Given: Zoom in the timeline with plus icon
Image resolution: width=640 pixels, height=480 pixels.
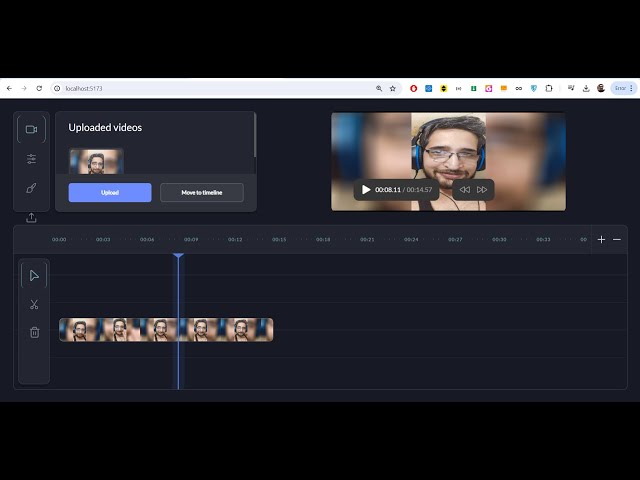Looking at the screenshot, I should tap(601, 239).
